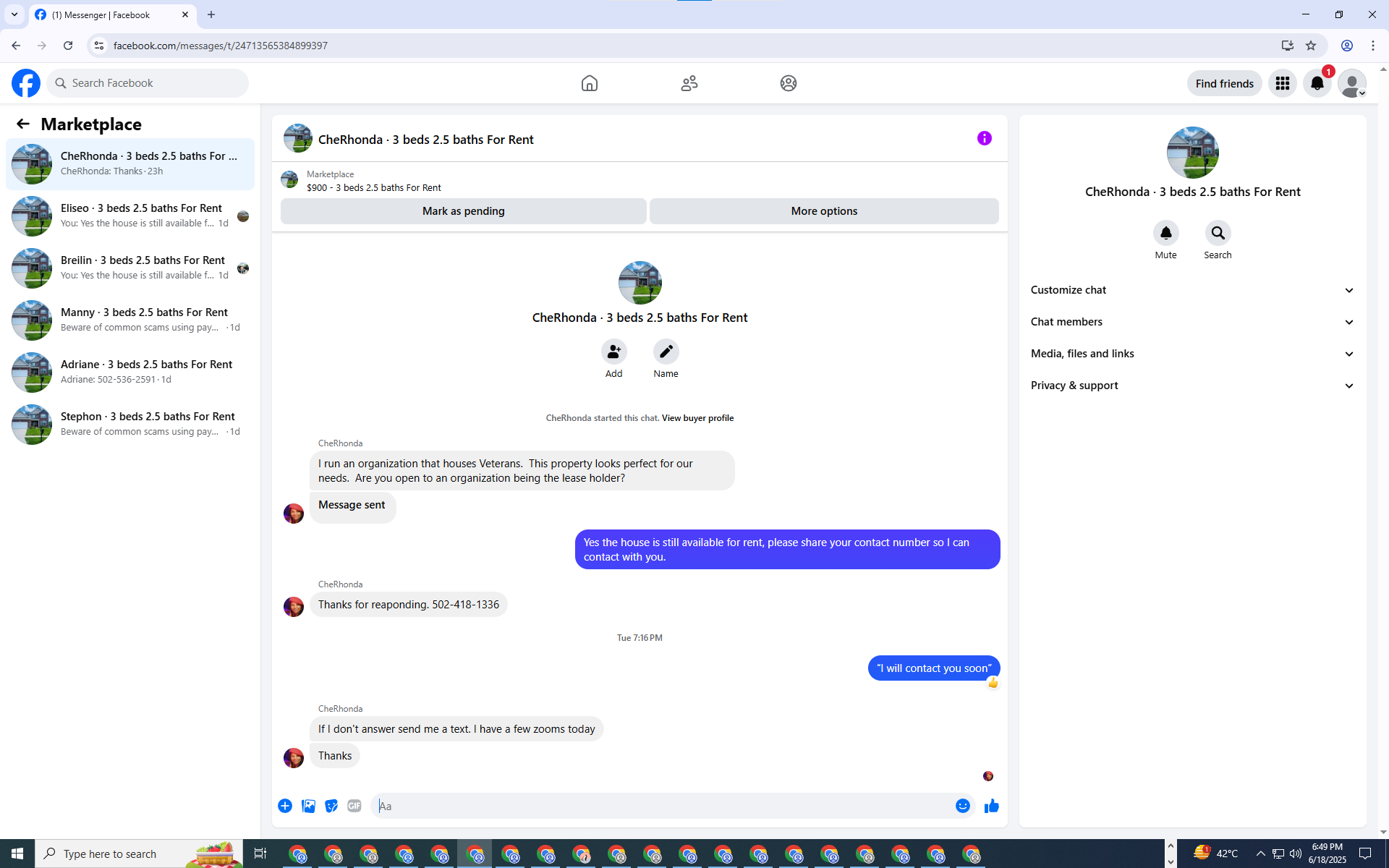Click the chat header title CheRhonda
1389x868 pixels.
click(426, 140)
